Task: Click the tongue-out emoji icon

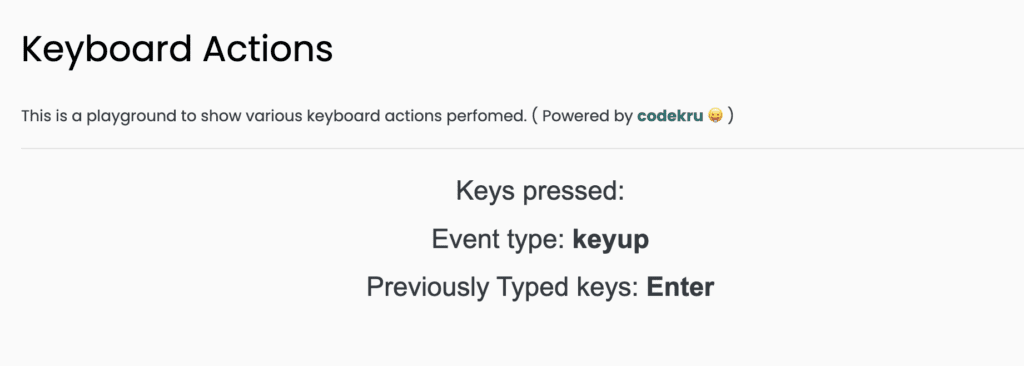Action: coord(715,116)
